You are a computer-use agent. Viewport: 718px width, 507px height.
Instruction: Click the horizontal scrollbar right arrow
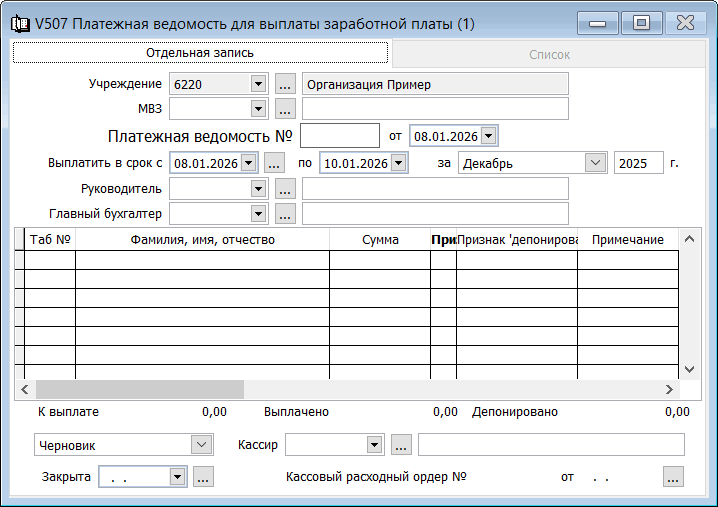[670, 389]
